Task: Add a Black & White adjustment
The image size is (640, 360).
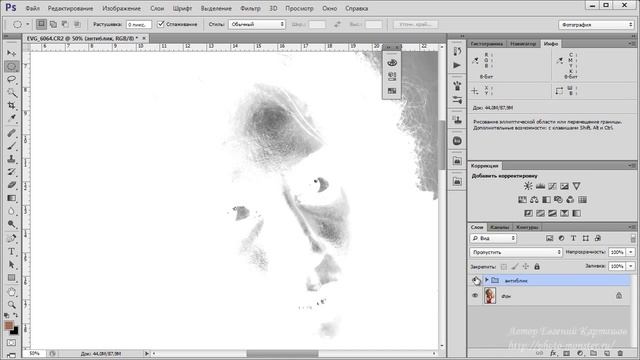Action: (x=546, y=200)
